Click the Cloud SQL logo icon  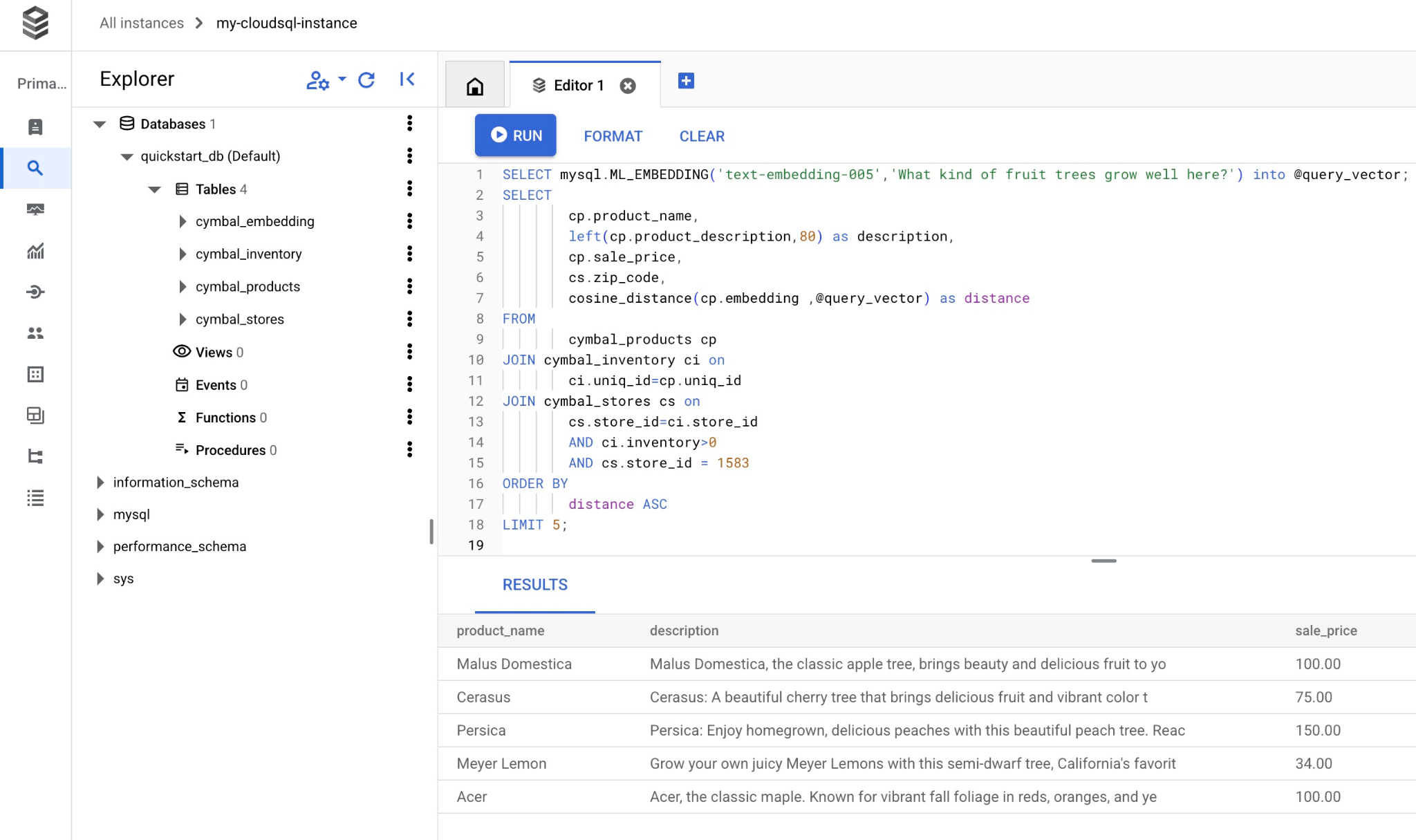[35, 23]
